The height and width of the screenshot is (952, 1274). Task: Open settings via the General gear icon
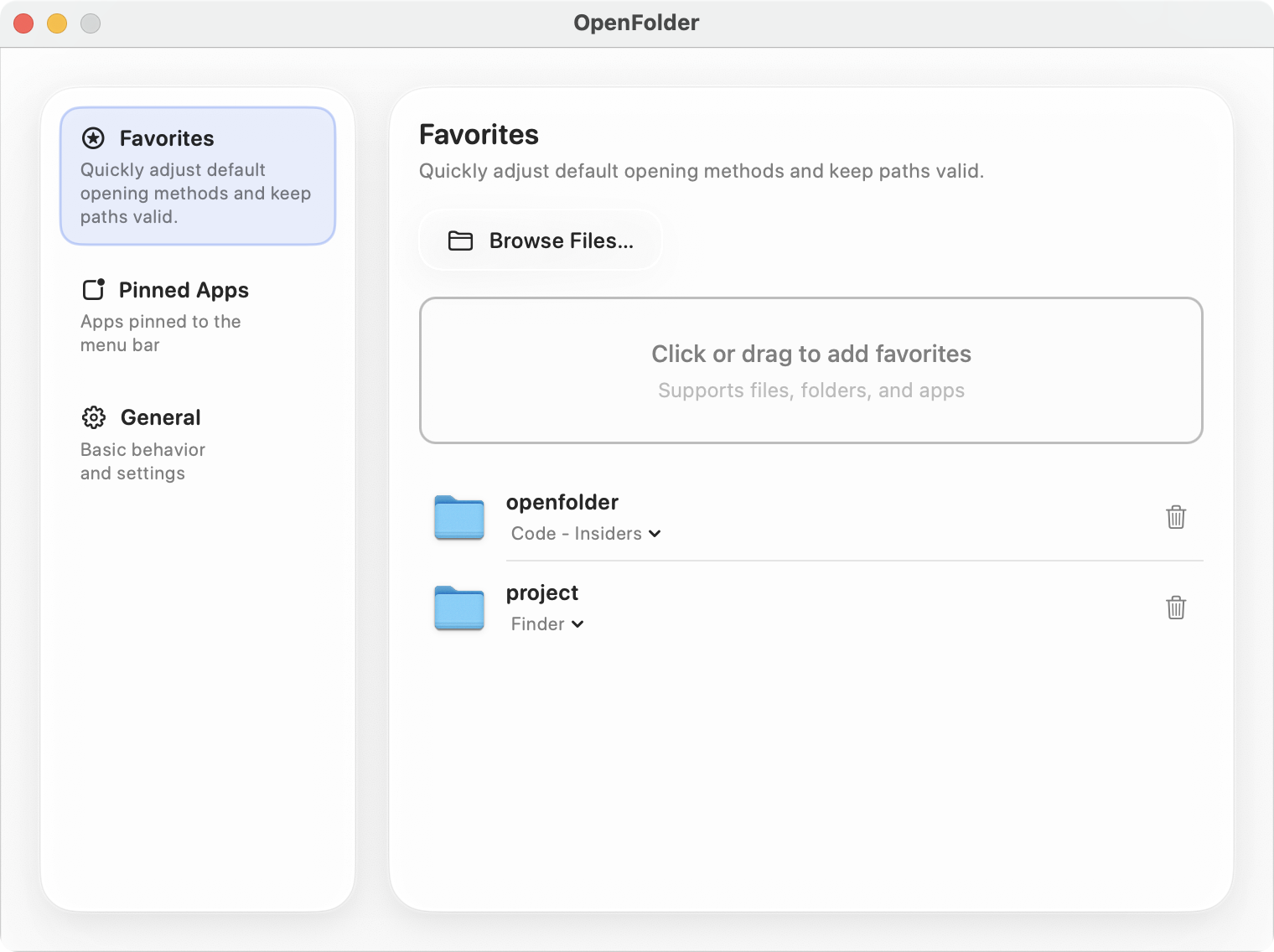93,417
